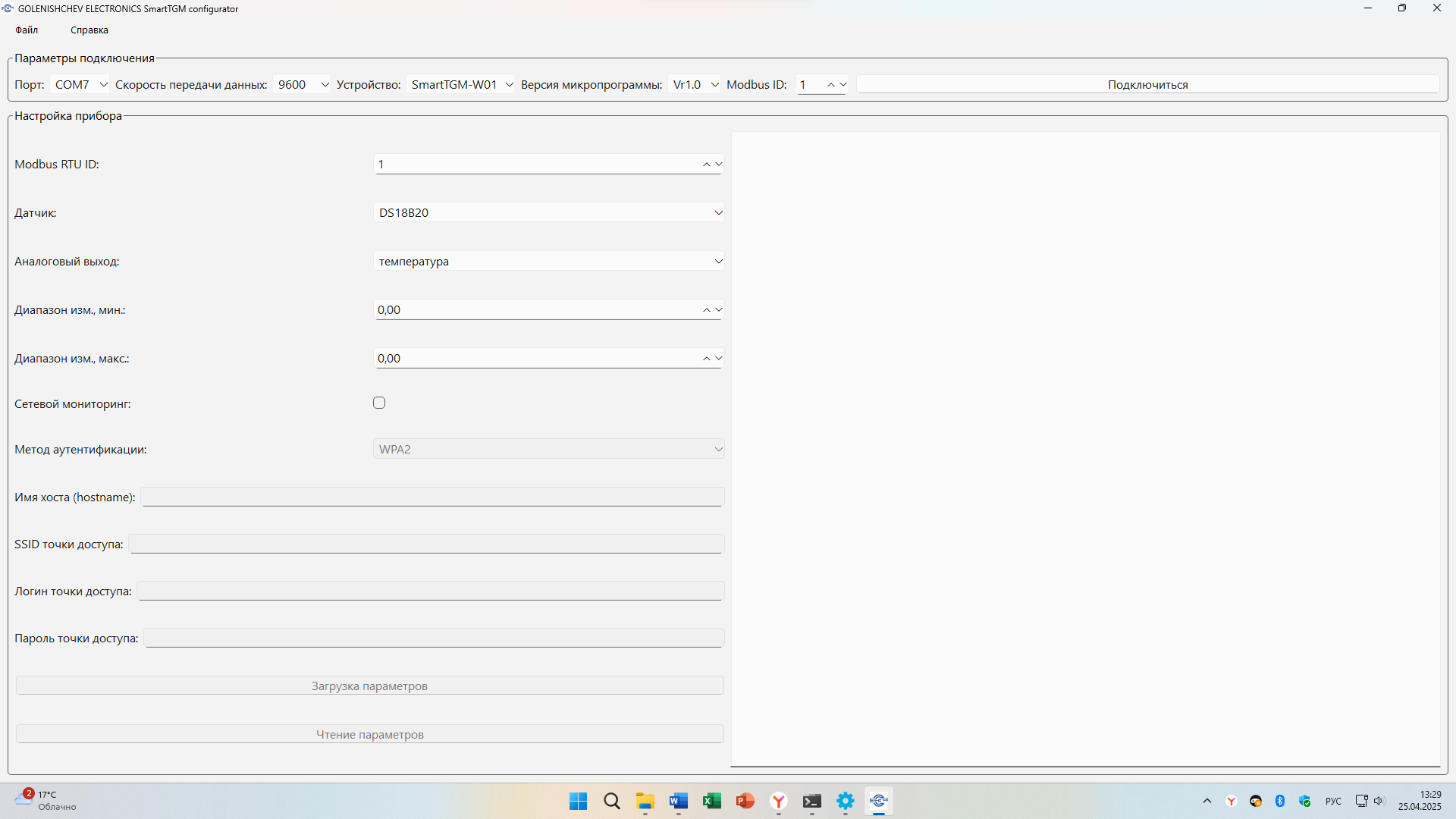Click the Пароль точки доступа field
Screen dimensions: 1456x819
(x=434, y=638)
